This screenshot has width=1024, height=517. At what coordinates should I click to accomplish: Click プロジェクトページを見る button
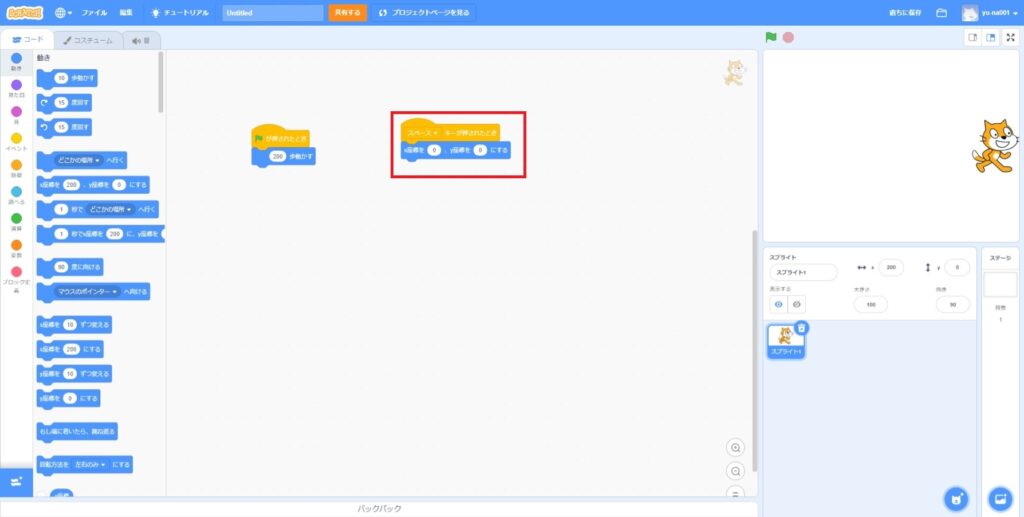click(423, 12)
